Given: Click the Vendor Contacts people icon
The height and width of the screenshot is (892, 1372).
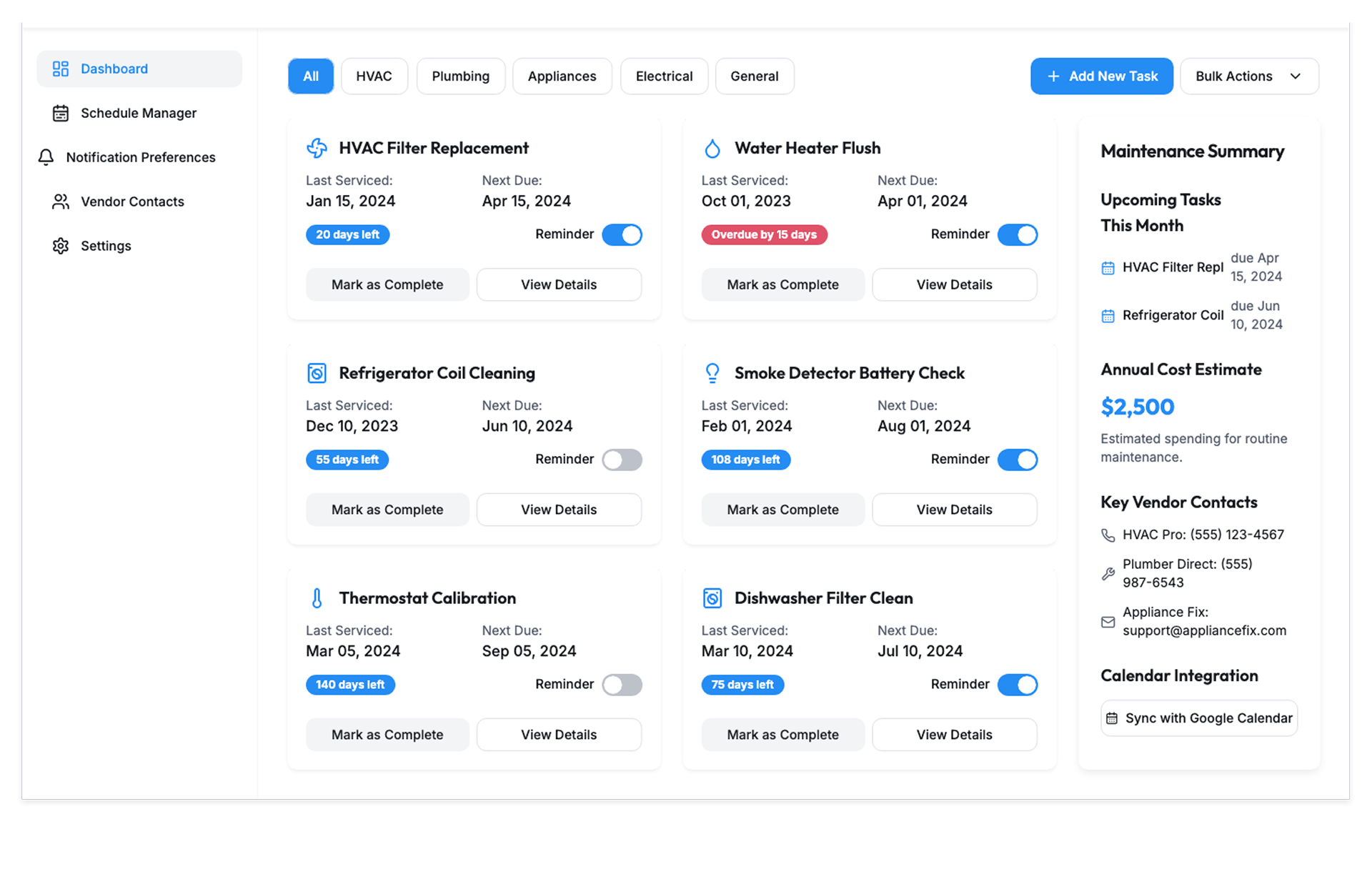Looking at the screenshot, I should (61, 202).
